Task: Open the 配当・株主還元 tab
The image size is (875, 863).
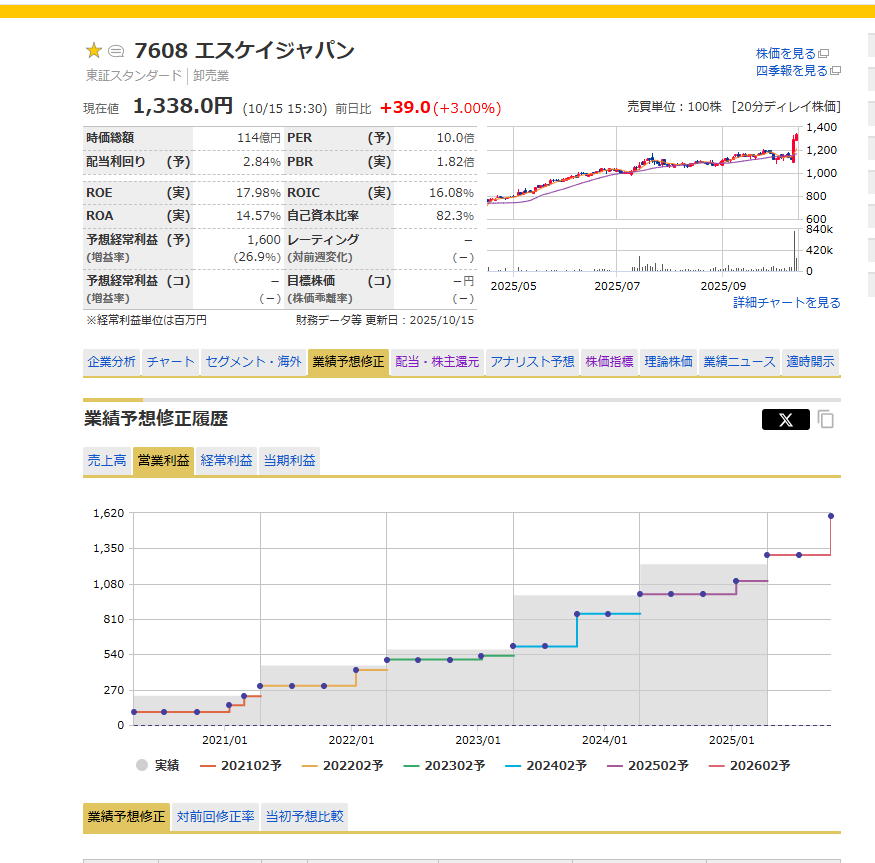Action: [437, 362]
